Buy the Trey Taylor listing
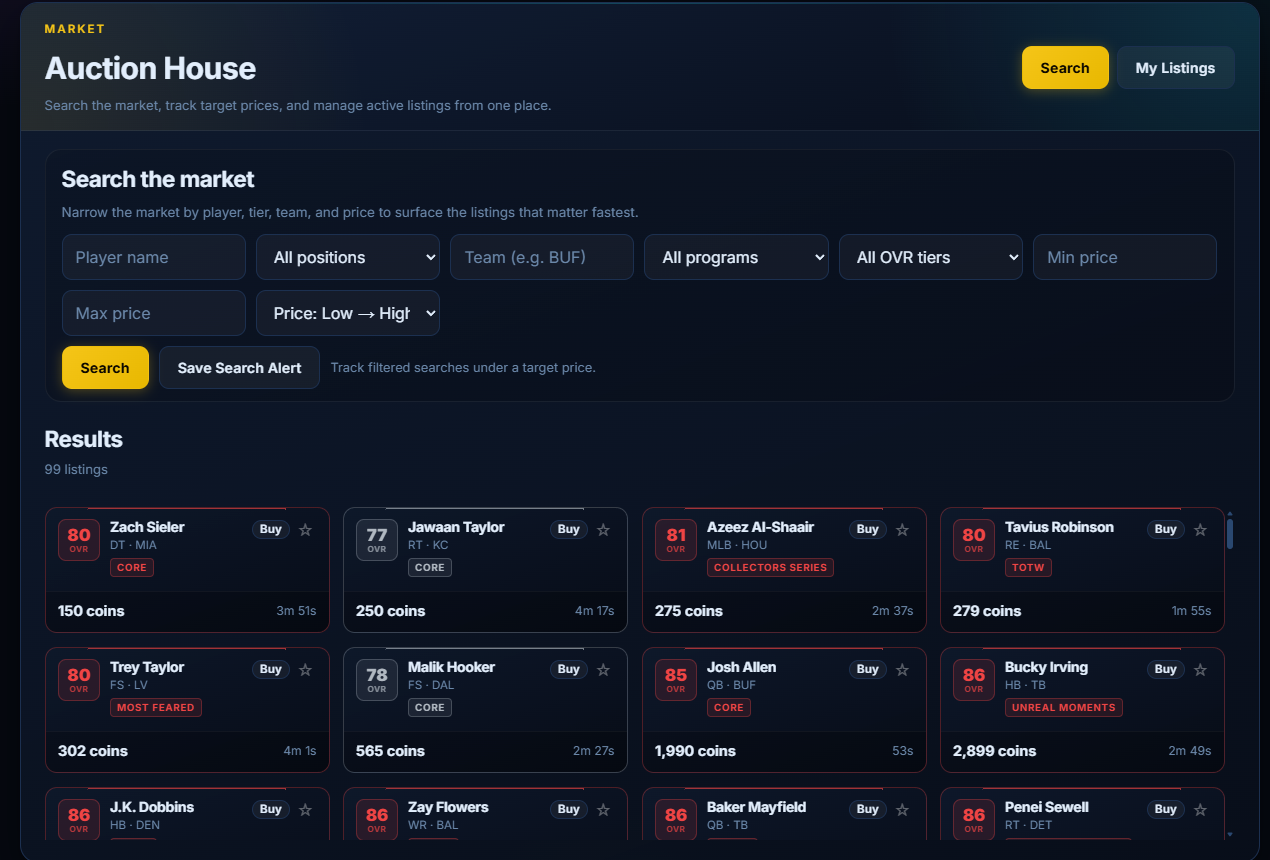 pyautogui.click(x=271, y=669)
